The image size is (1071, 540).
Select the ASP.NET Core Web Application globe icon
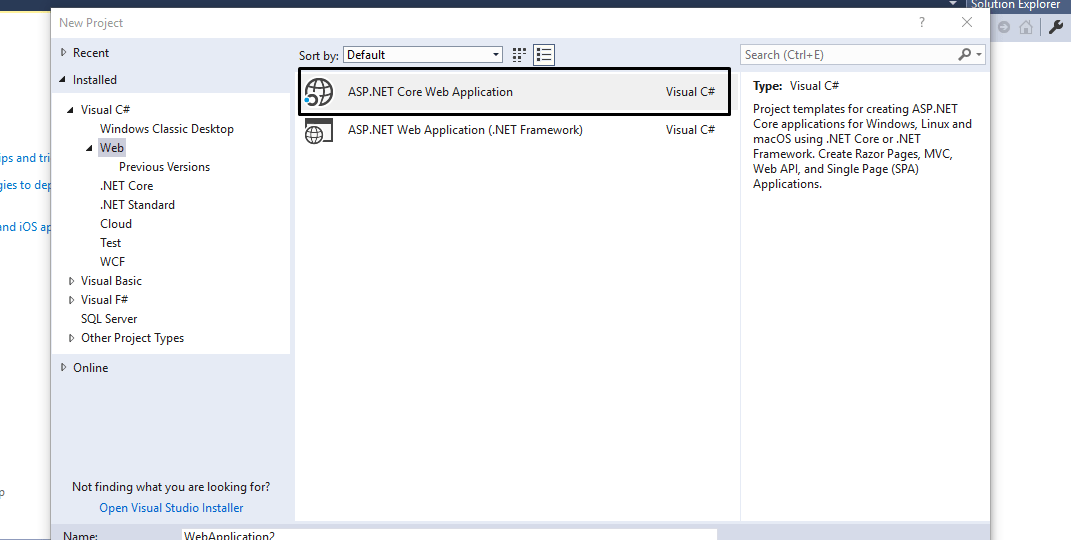pos(318,92)
